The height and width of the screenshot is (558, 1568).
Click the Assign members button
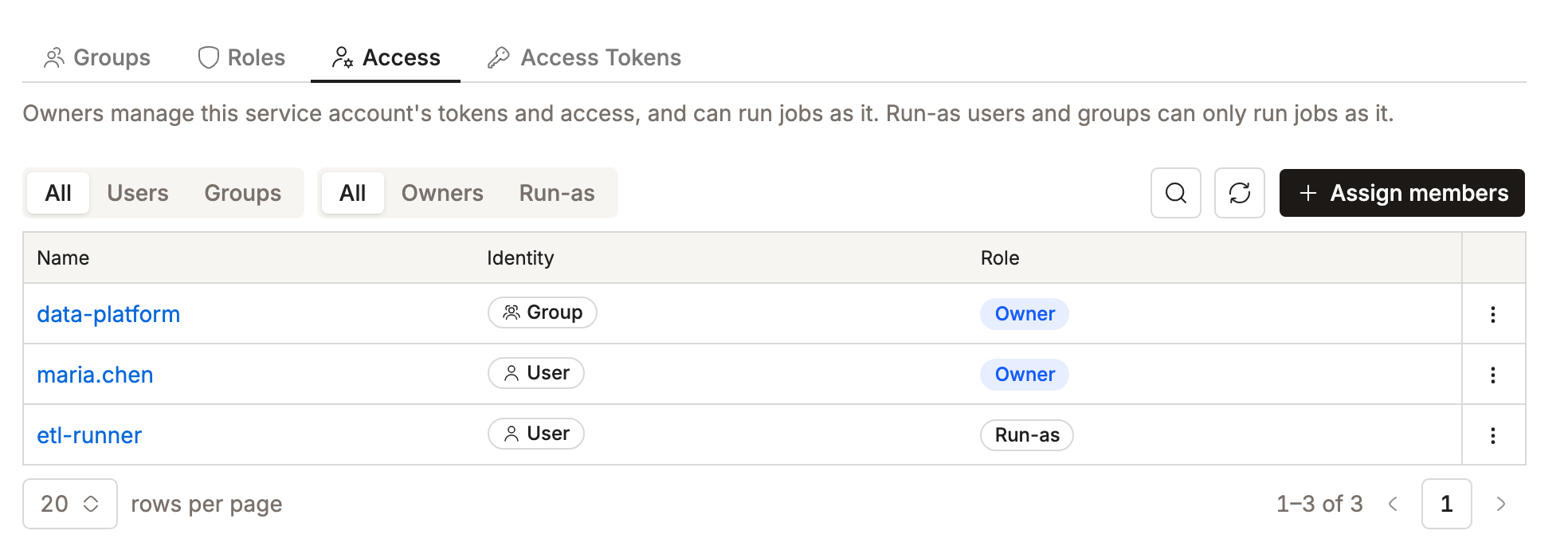1401,193
